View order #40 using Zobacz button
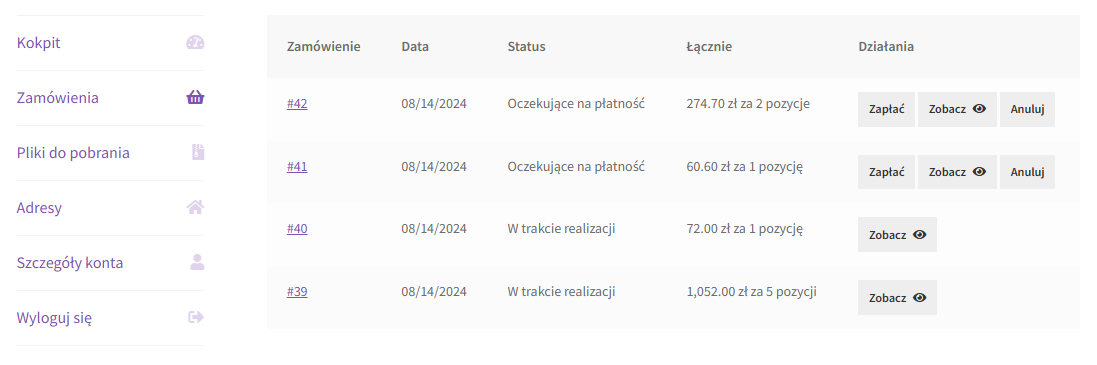Image resolution: width=1097 pixels, height=365 pixels. tap(897, 234)
